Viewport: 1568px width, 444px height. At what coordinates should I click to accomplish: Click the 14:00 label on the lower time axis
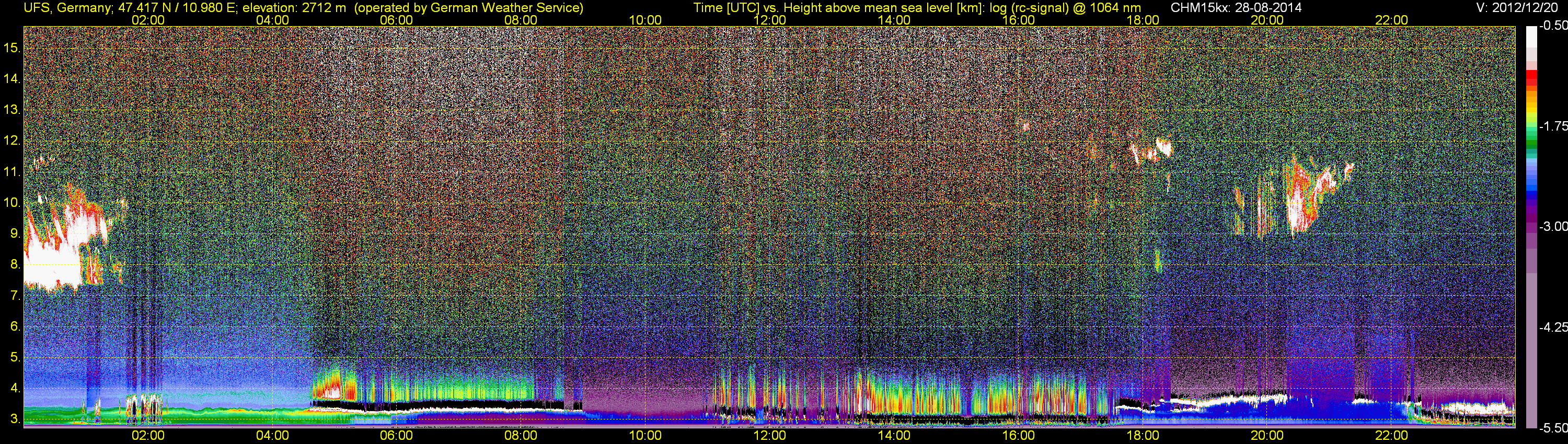[x=894, y=436]
